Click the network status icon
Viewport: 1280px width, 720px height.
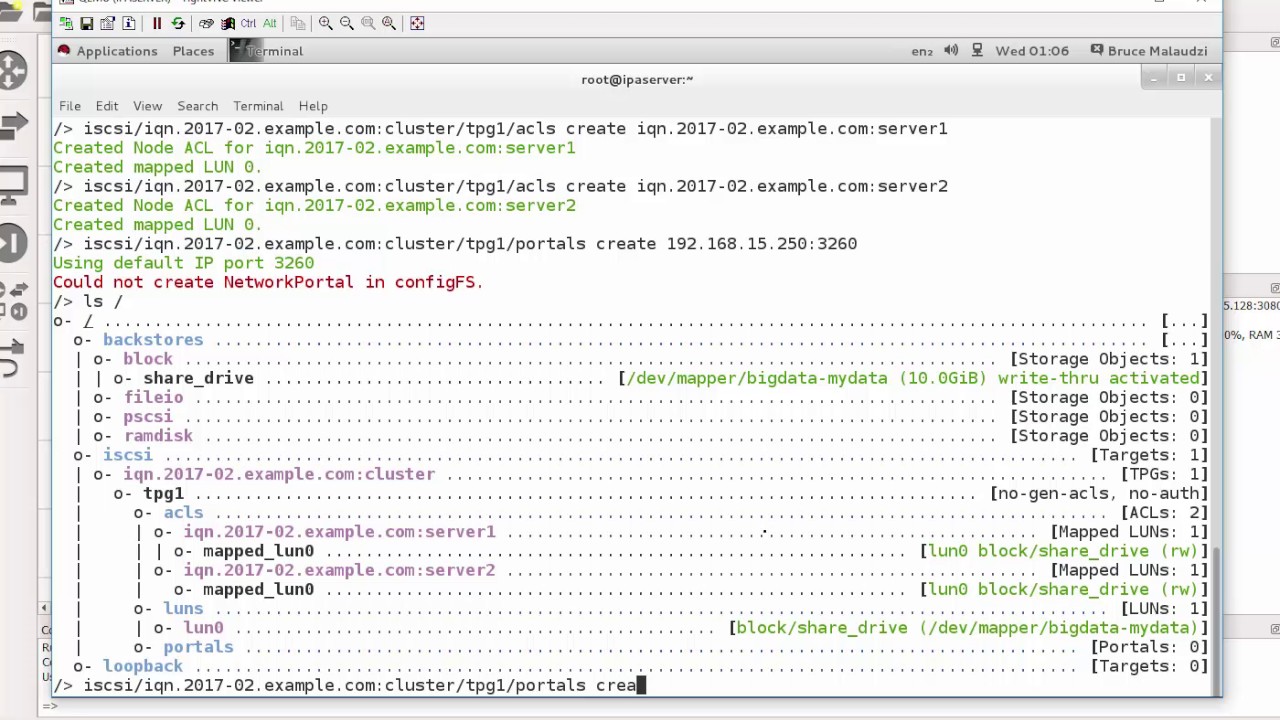(x=977, y=51)
